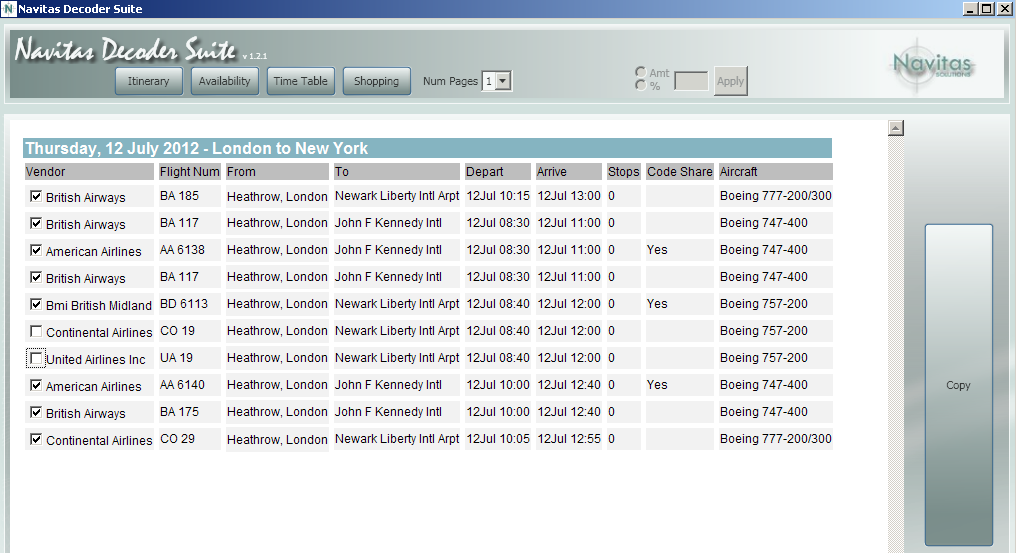
Task: Click the Stops column header
Action: (x=624, y=172)
